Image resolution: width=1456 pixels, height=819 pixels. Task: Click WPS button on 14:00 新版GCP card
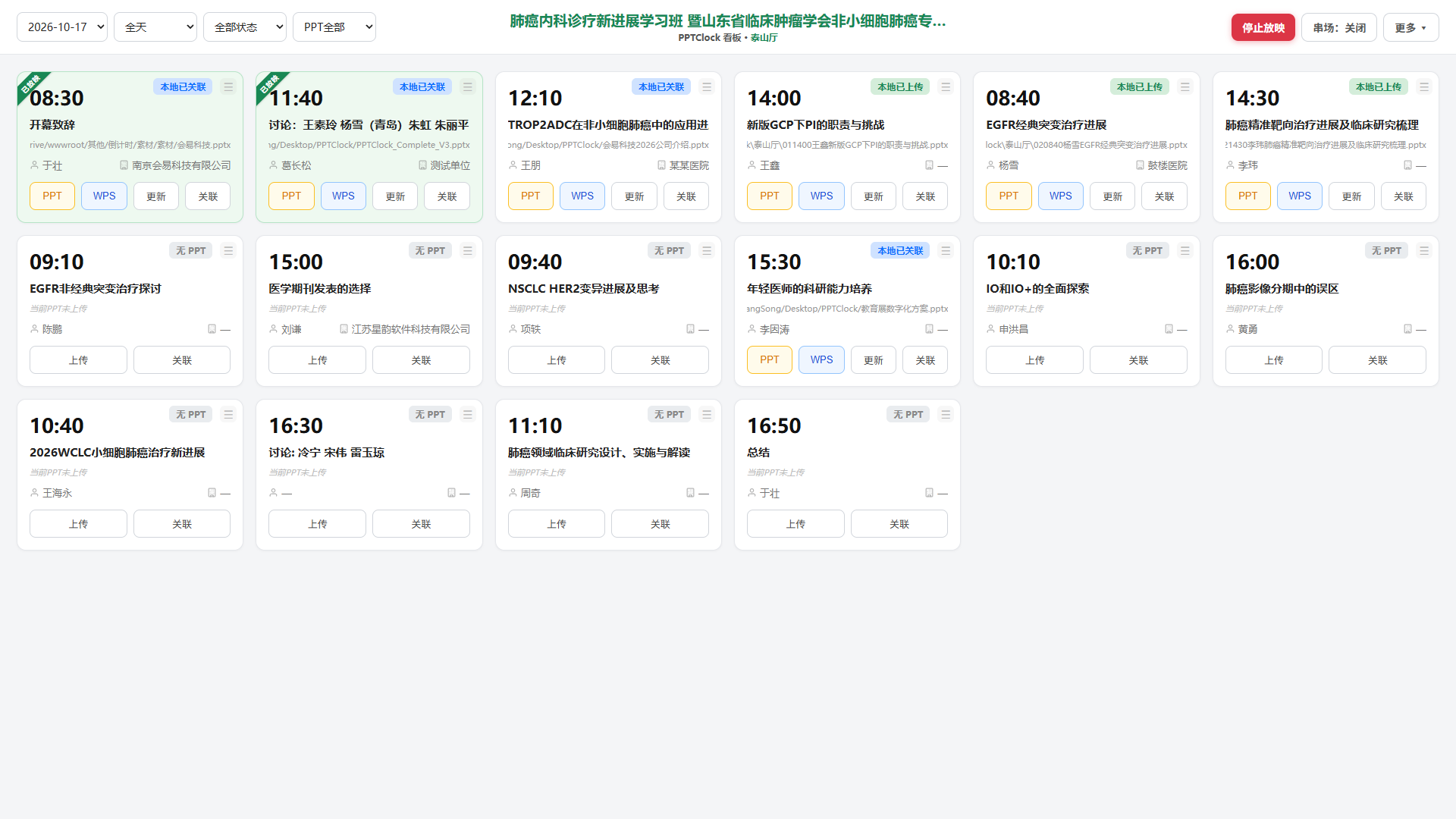821,196
